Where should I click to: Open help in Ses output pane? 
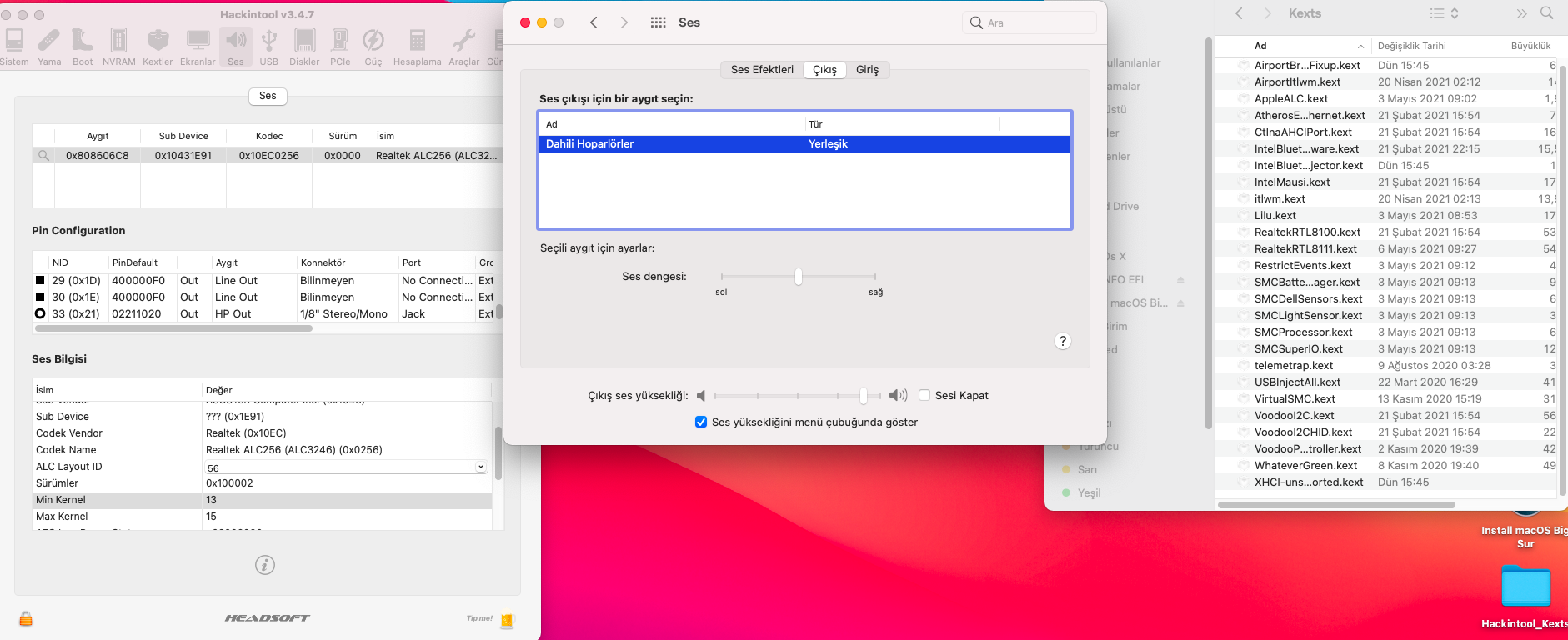pos(1063,341)
